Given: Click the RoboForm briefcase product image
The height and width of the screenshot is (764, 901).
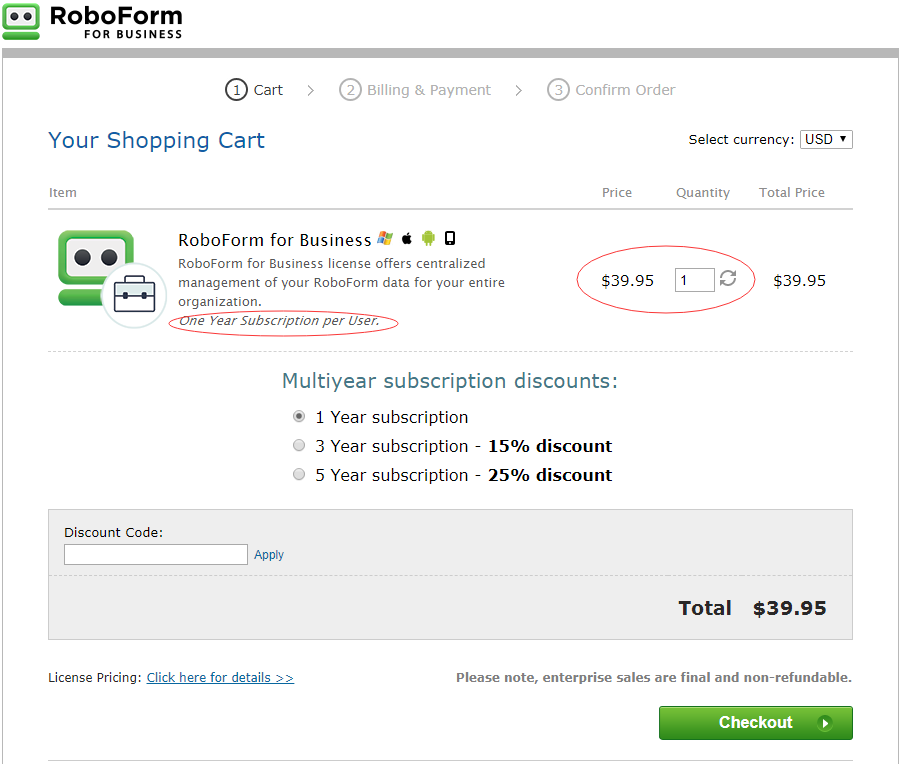Looking at the screenshot, I should [111, 279].
